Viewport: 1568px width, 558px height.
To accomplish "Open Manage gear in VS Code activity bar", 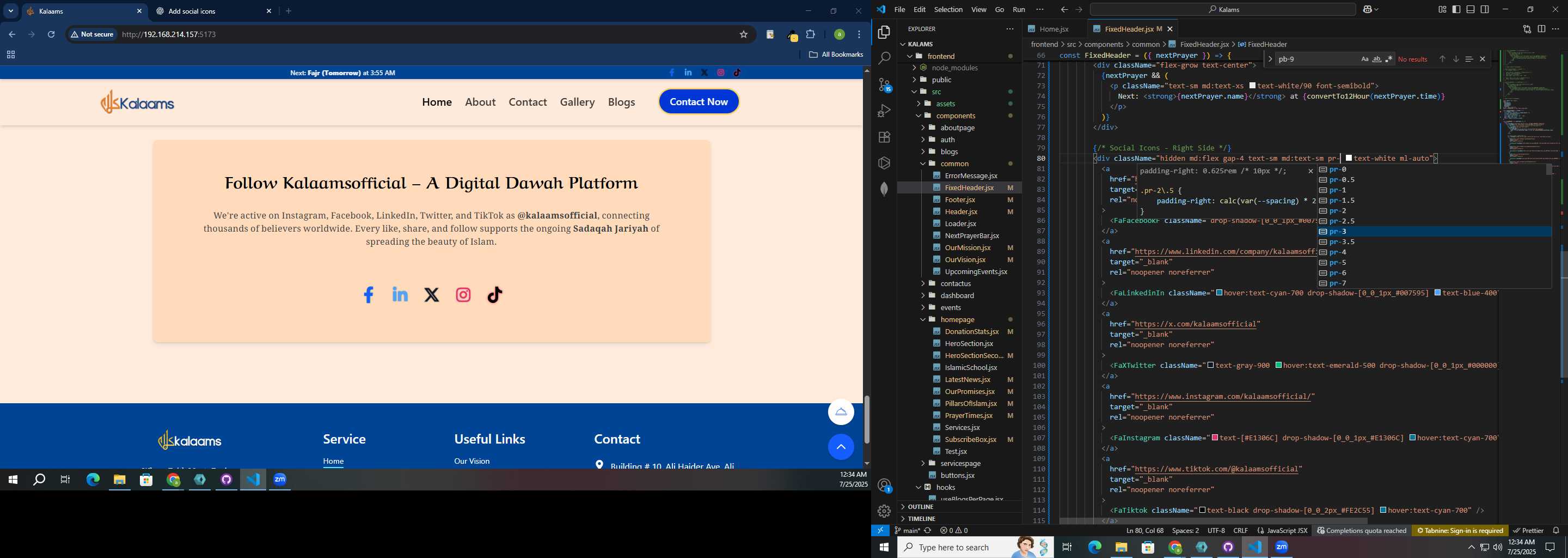I will [884, 511].
